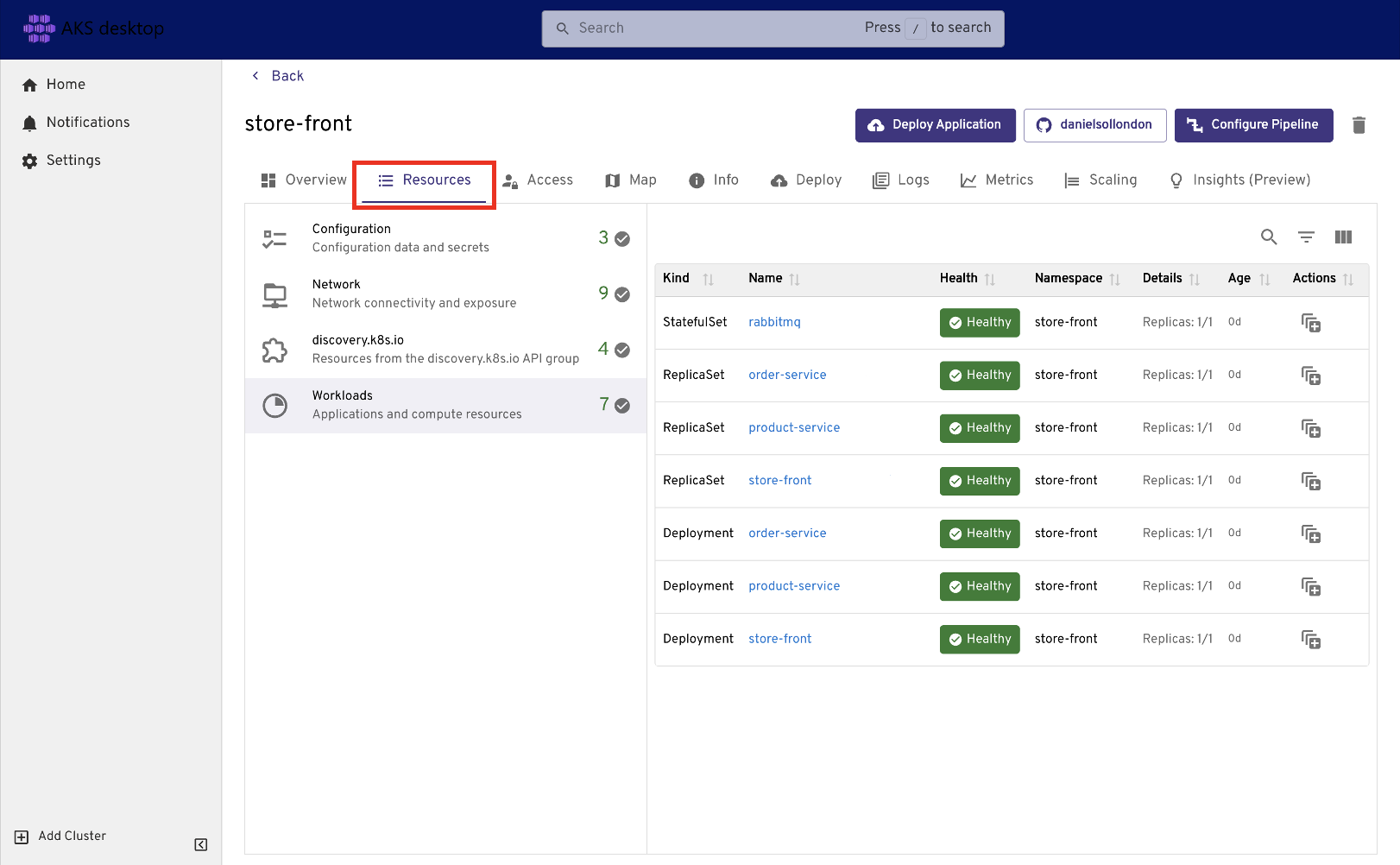Open product-service ReplicaSet link
Viewport: 1400px width, 865px height.
pos(794,427)
